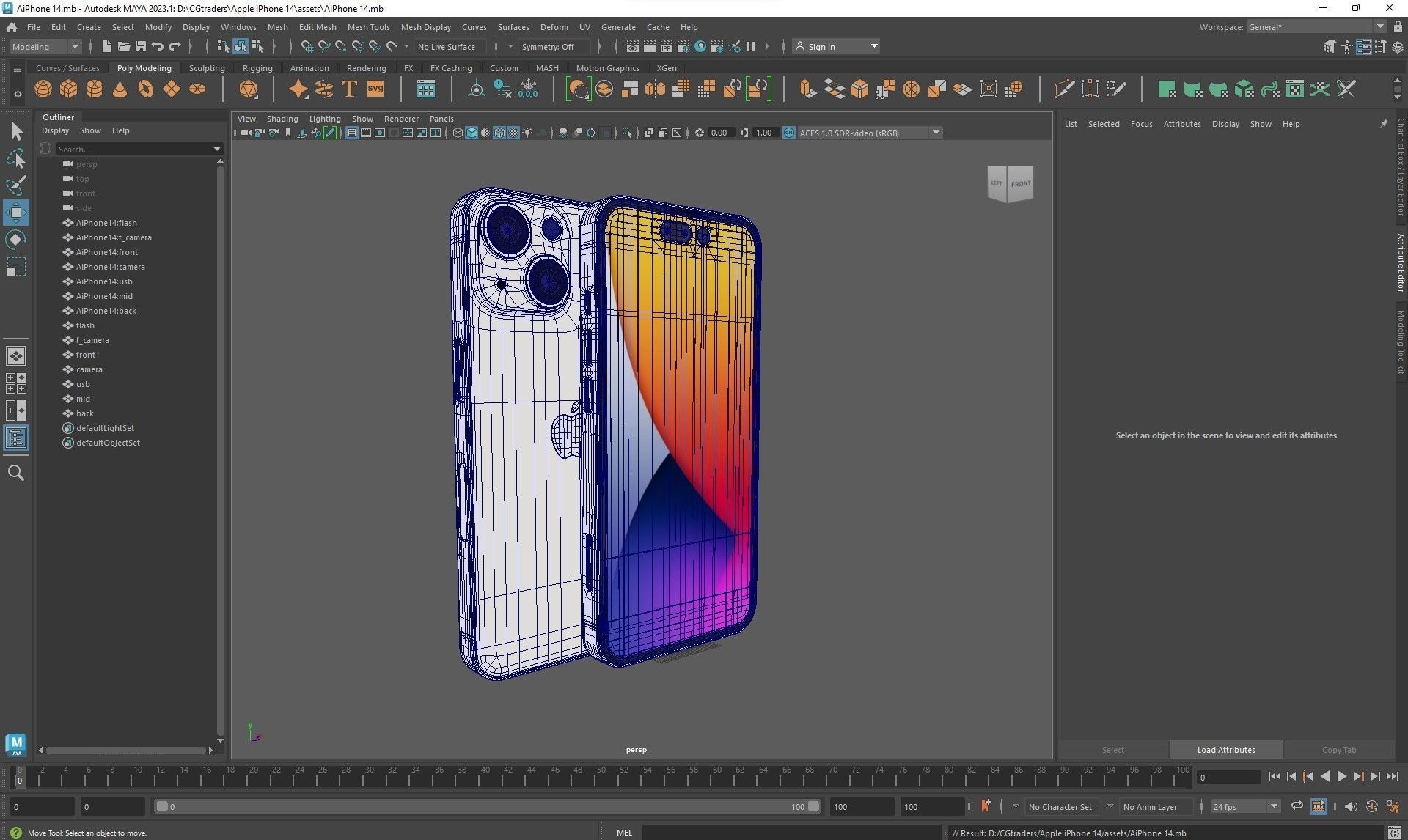Click the Redo arrow icon
The width and height of the screenshot is (1408, 840).
[x=175, y=46]
